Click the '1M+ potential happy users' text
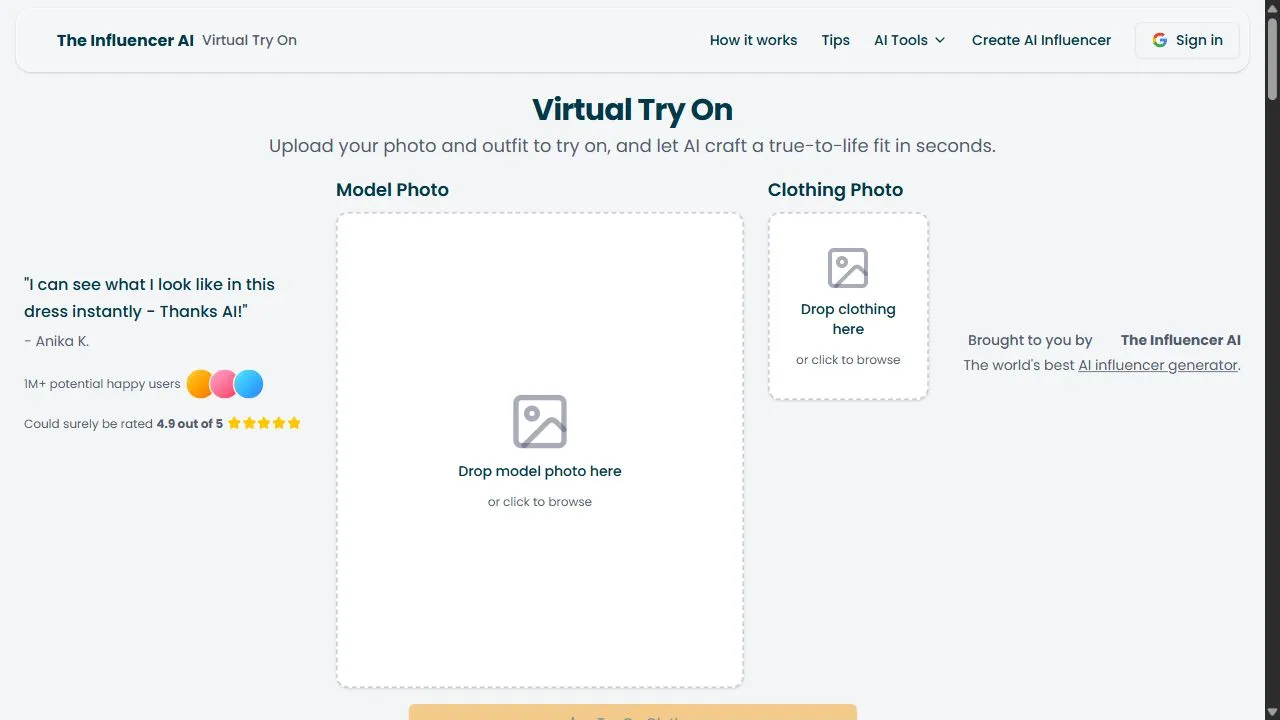The width and height of the screenshot is (1280, 720). [102, 384]
